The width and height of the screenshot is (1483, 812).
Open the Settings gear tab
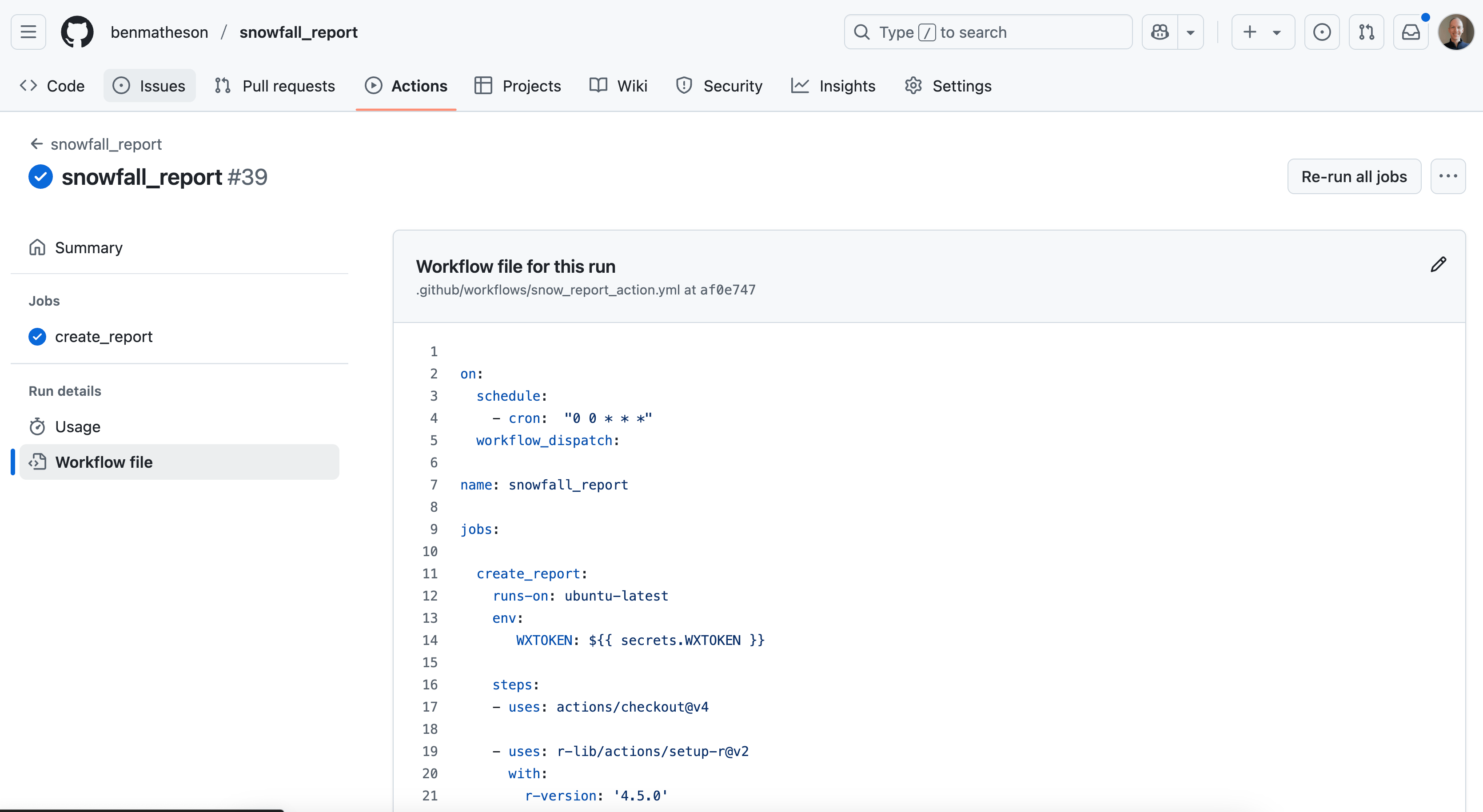(948, 86)
